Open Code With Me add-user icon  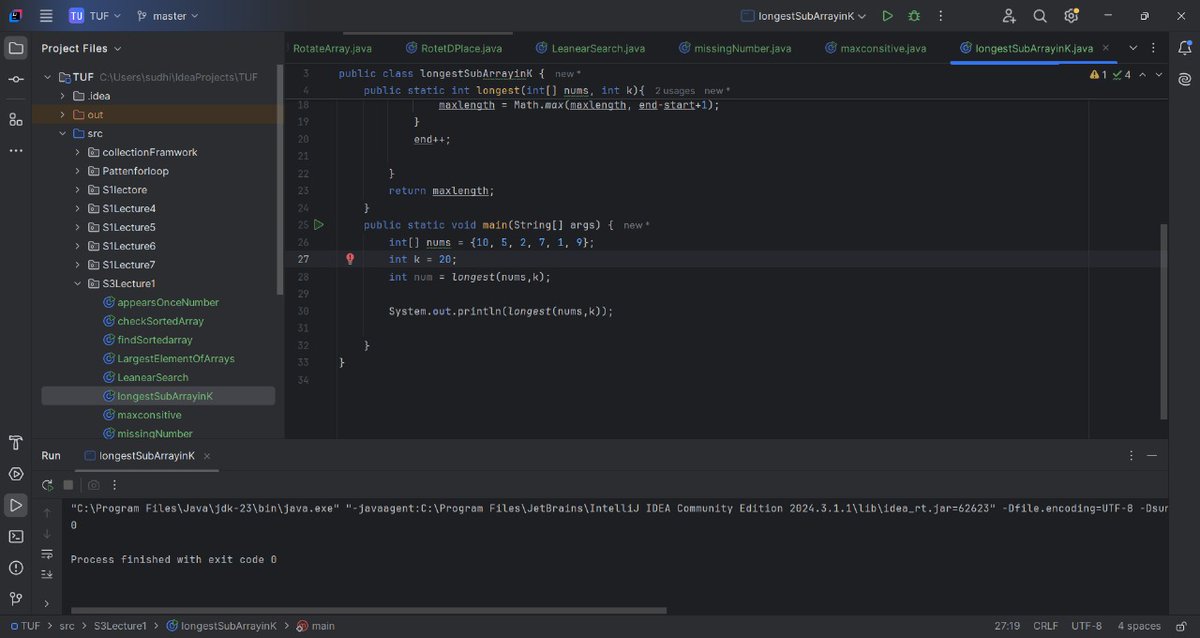[1008, 16]
